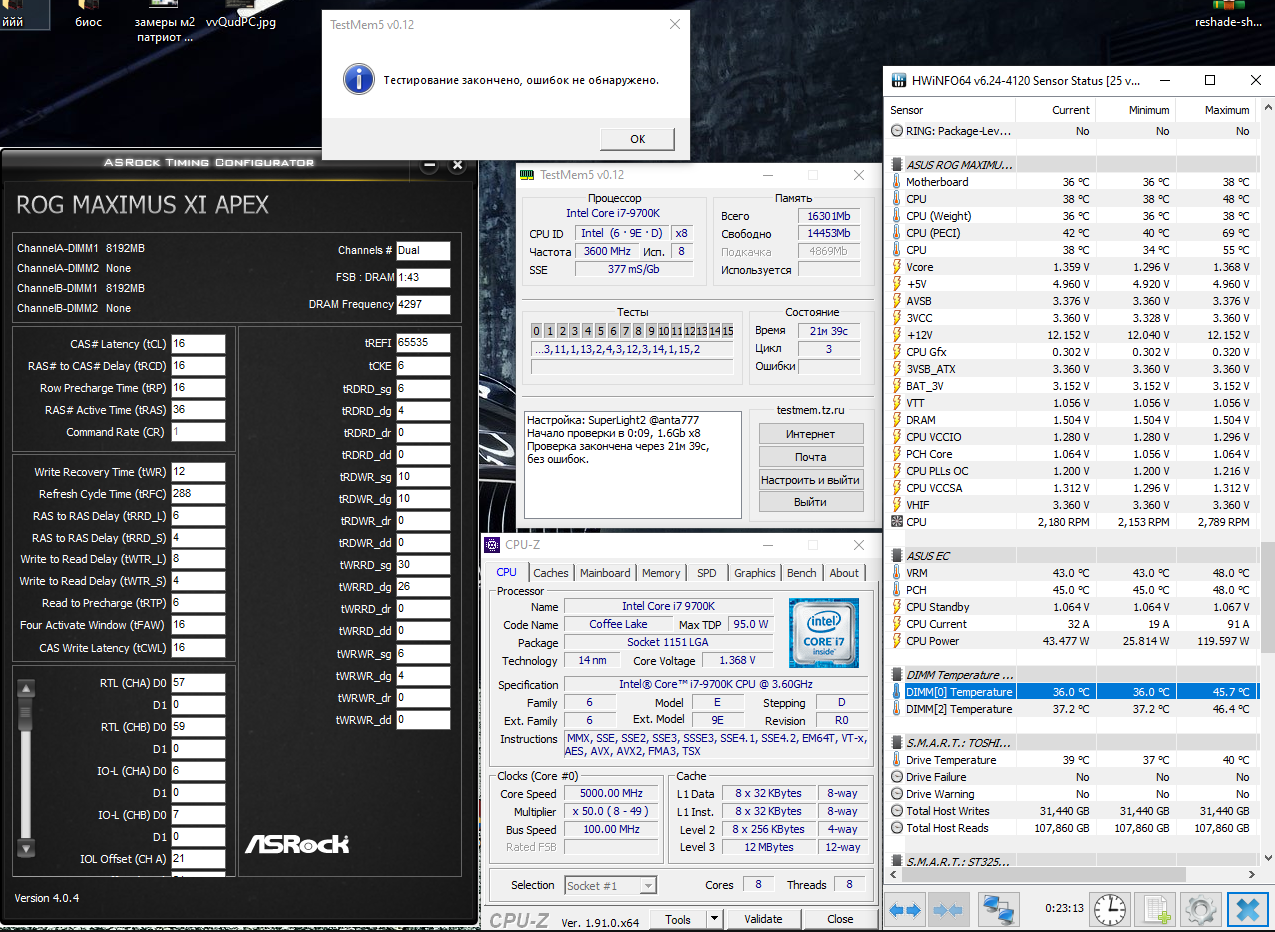Click CPU-Z title bar app icon

point(492,545)
